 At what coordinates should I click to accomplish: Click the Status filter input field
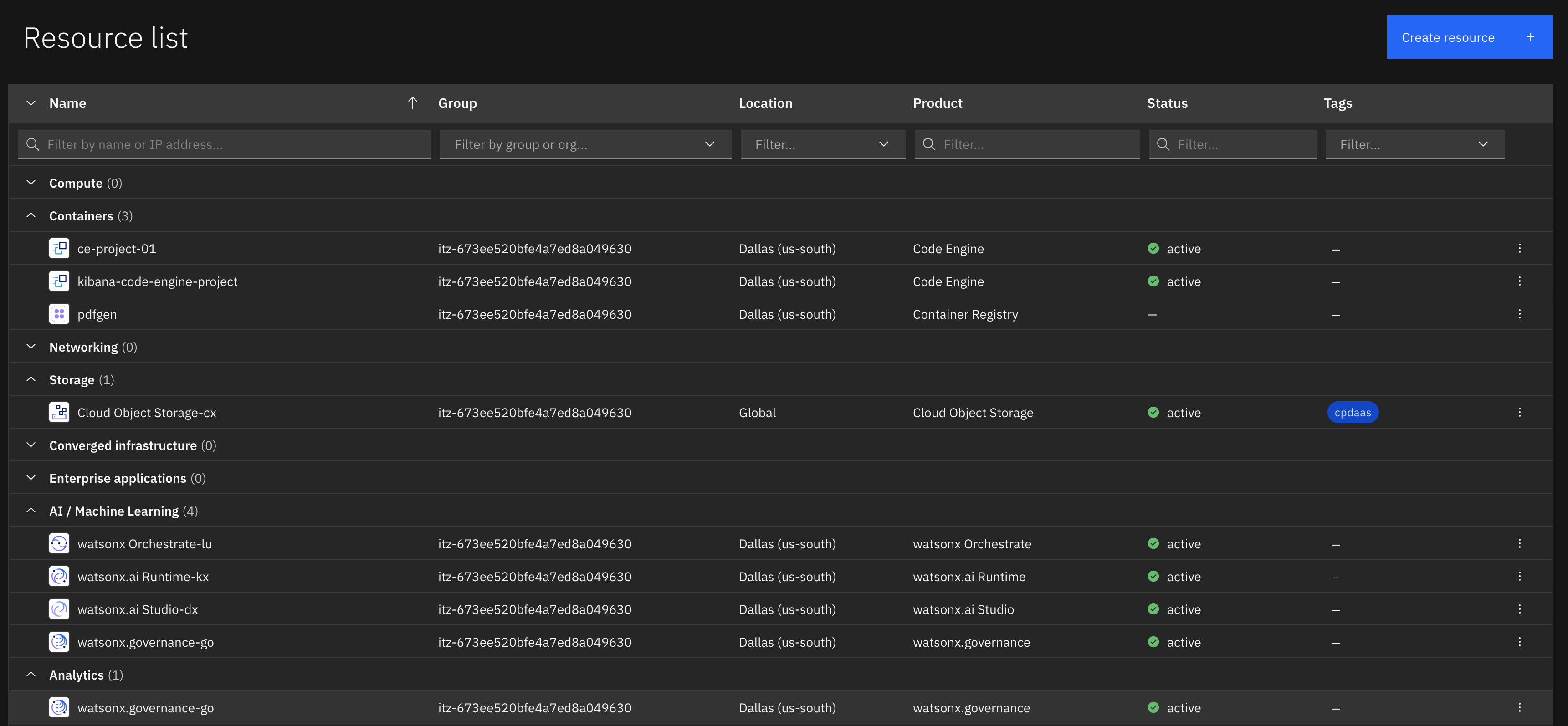pyautogui.click(x=1232, y=144)
